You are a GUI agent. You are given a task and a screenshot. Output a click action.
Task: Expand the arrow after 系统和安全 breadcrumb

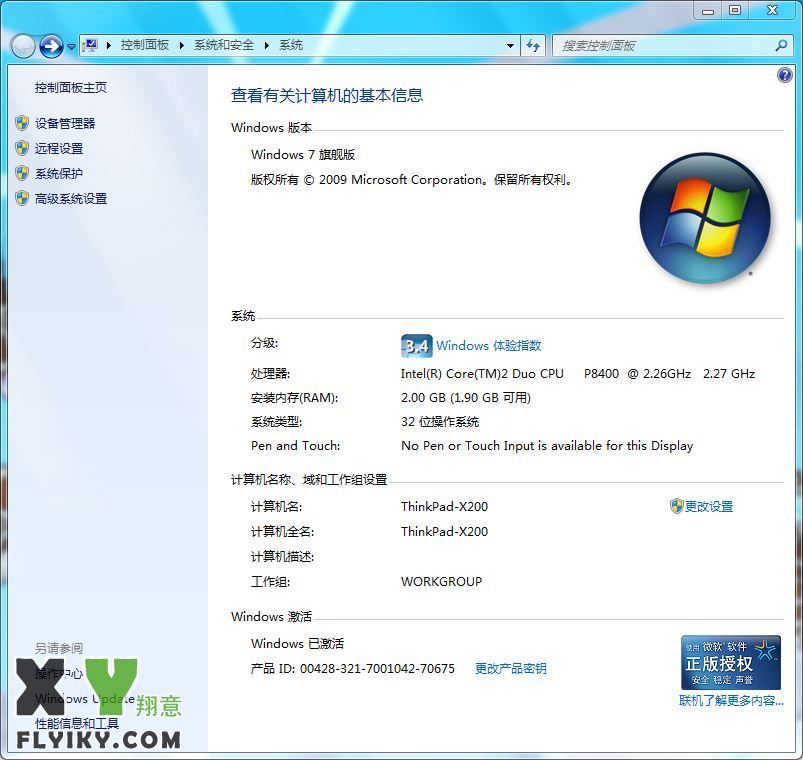pos(266,45)
